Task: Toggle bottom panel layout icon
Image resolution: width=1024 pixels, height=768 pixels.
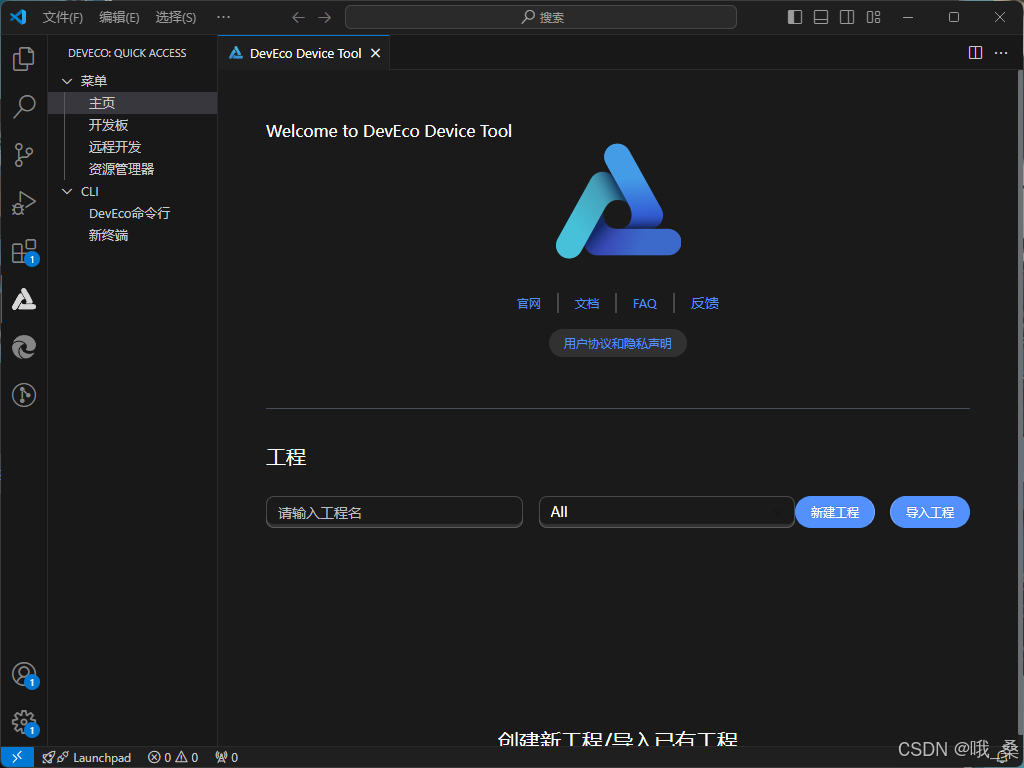Action: 821,17
